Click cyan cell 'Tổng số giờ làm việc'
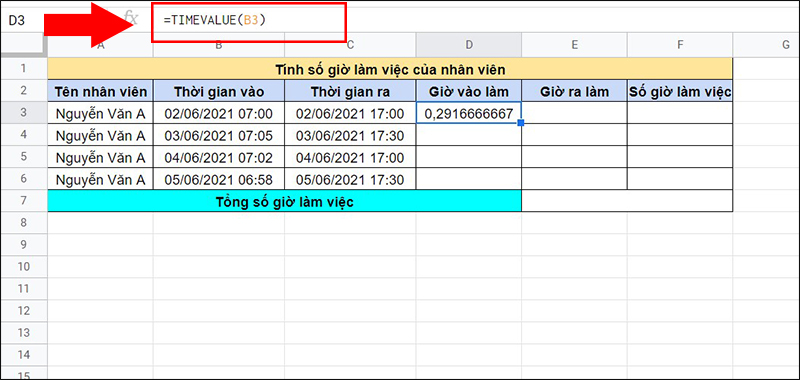Screen dimensions: 800x380 [285, 201]
